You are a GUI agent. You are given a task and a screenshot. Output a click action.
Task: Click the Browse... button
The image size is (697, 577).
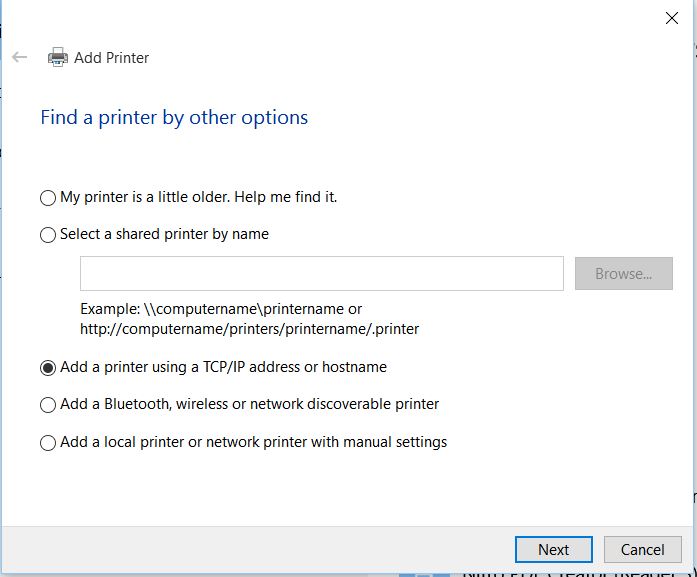point(624,273)
